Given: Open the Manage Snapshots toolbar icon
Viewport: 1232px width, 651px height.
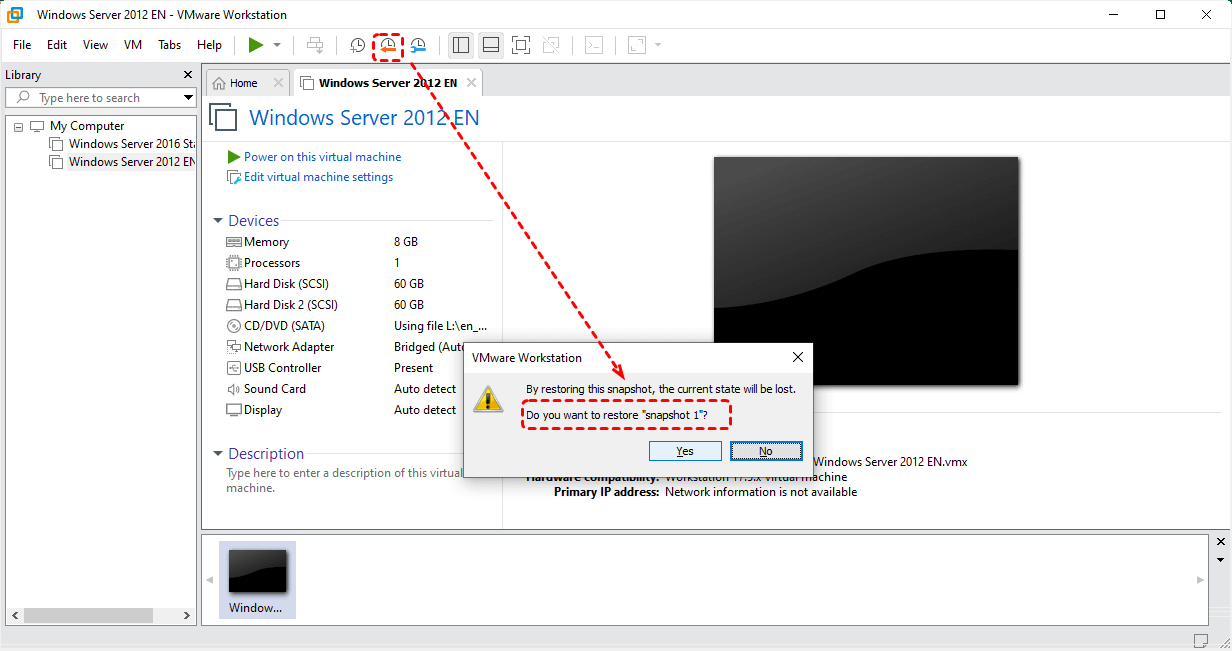Looking at the screenshot, I should (x=418, y=45).
